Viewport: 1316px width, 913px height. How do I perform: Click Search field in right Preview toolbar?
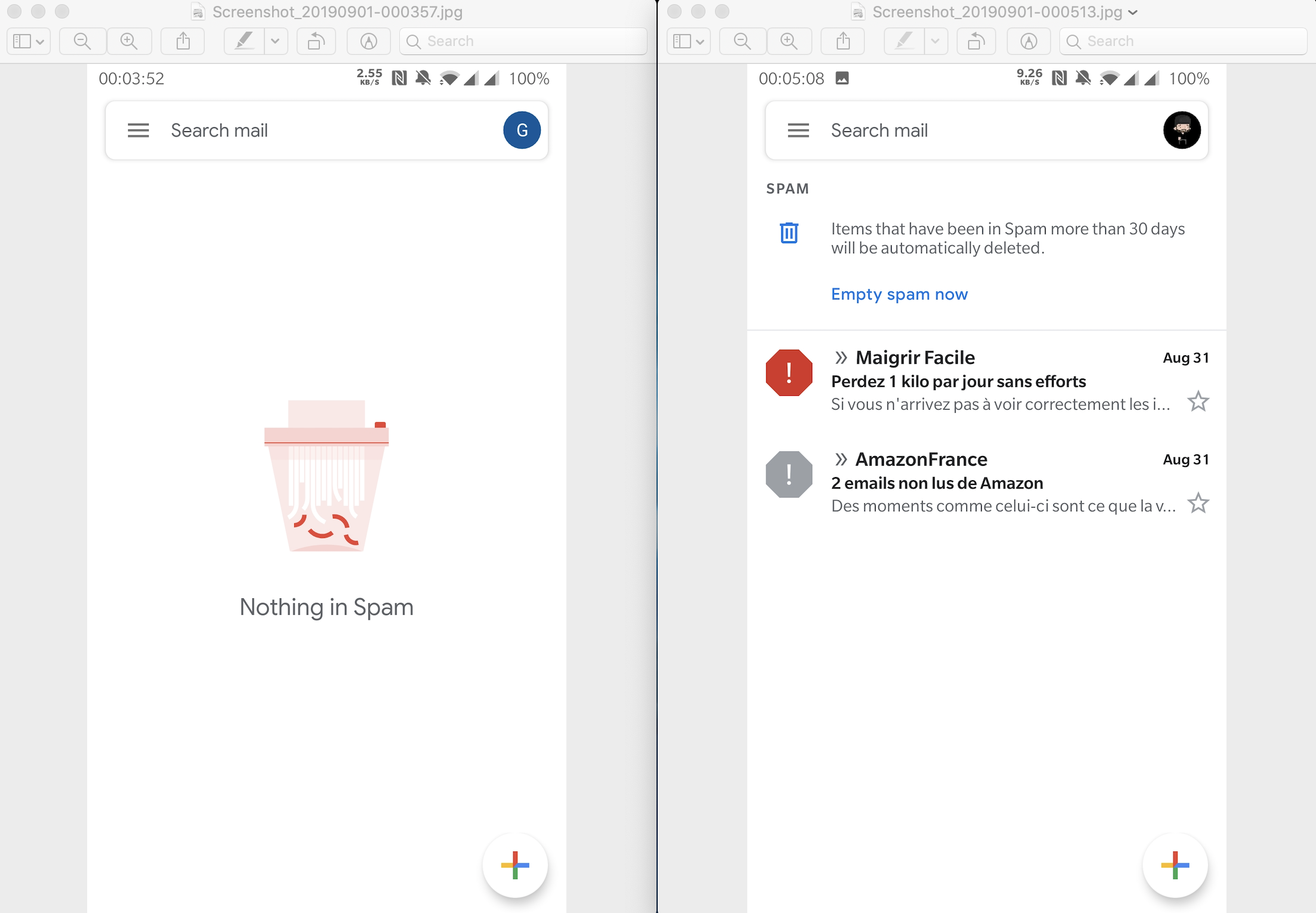(x=1184, y=41)
